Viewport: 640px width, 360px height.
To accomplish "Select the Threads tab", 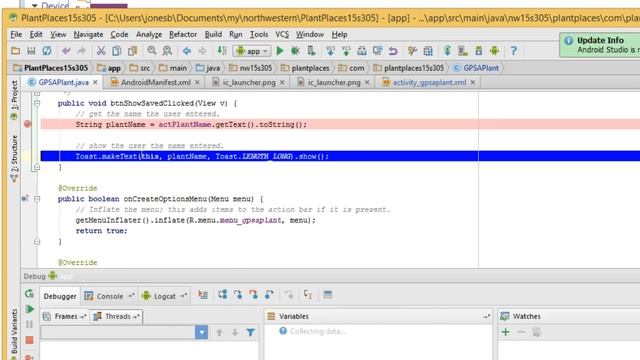I will coord(117,316).
